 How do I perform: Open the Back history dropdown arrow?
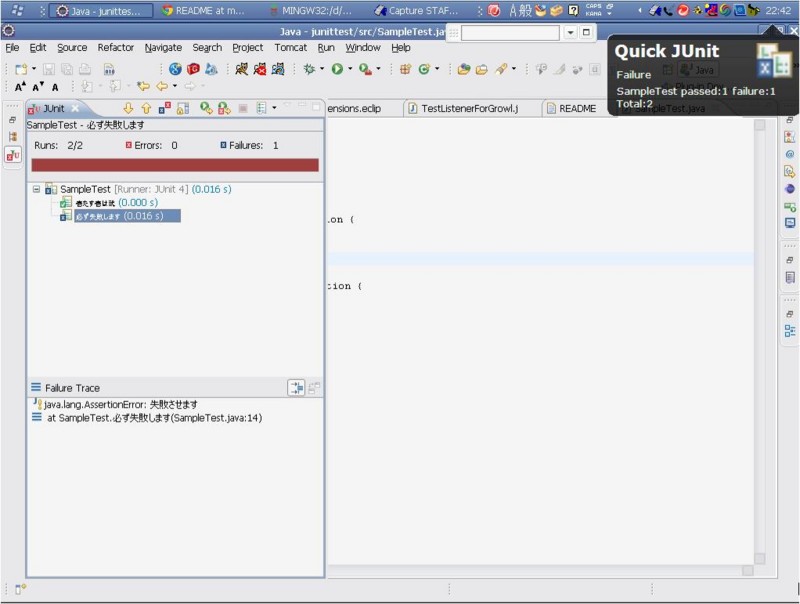pos(174,86)
